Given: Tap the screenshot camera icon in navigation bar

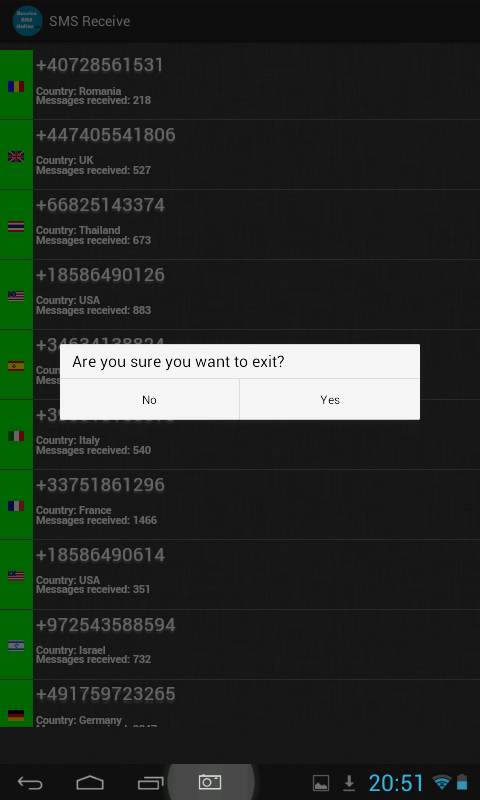Looking at the screenshot, I should coord(210,782).
